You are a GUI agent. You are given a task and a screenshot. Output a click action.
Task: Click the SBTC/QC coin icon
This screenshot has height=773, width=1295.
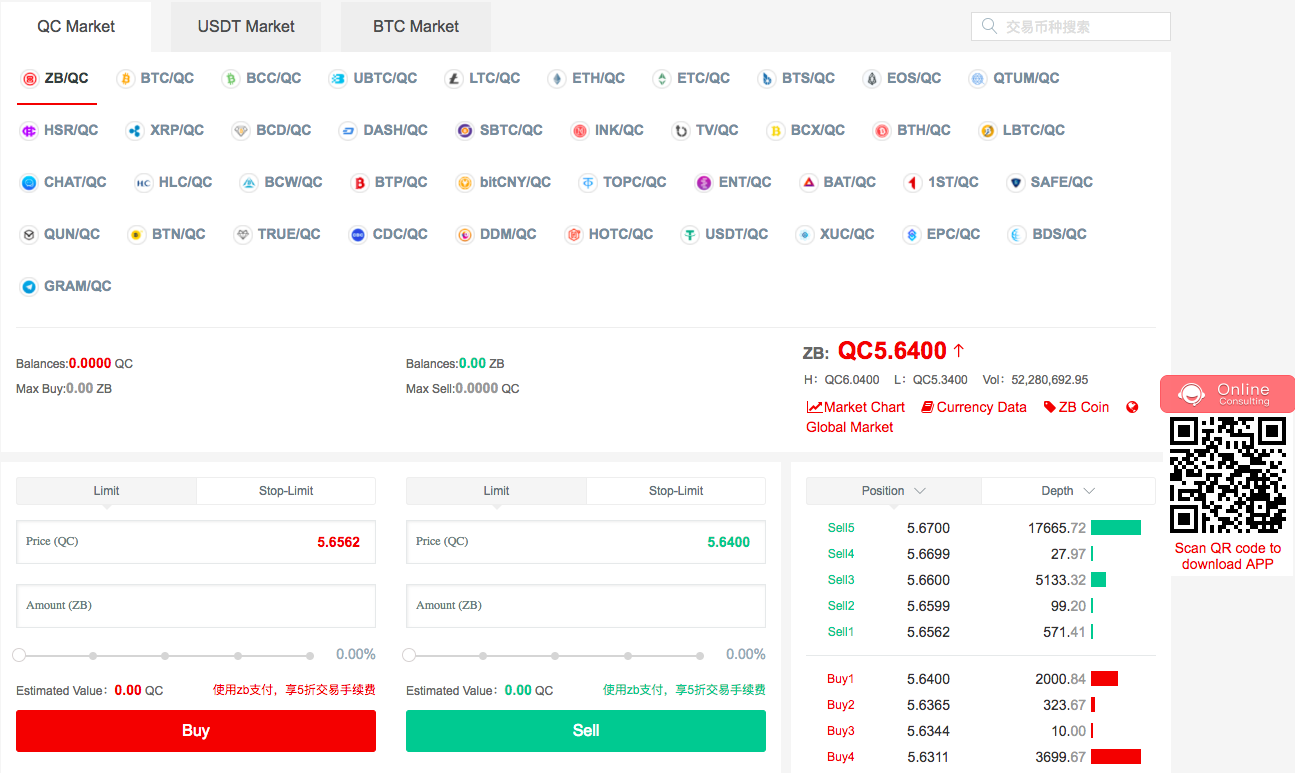click(464, 130)
